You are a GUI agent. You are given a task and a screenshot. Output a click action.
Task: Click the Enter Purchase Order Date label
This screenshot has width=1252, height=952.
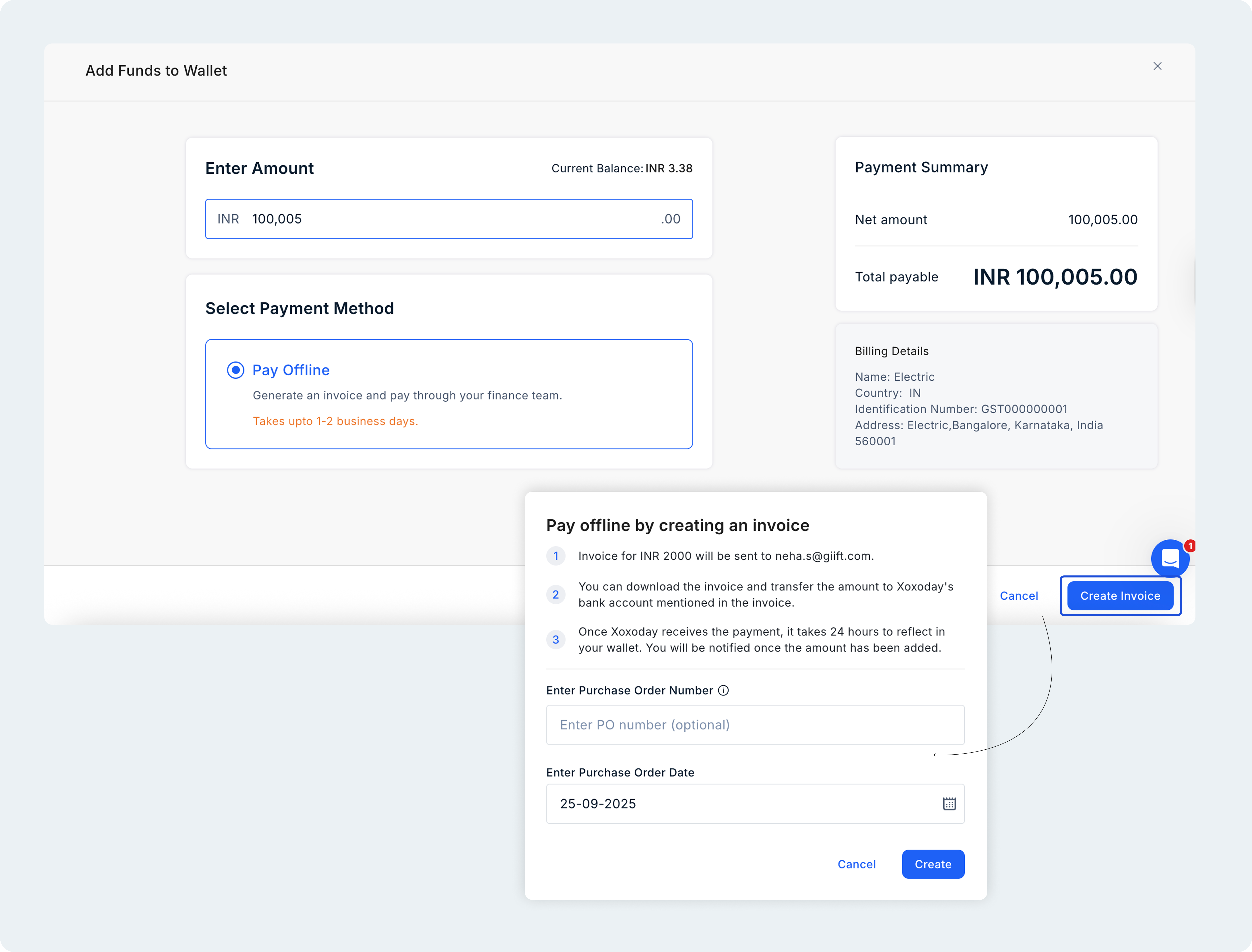620,772
